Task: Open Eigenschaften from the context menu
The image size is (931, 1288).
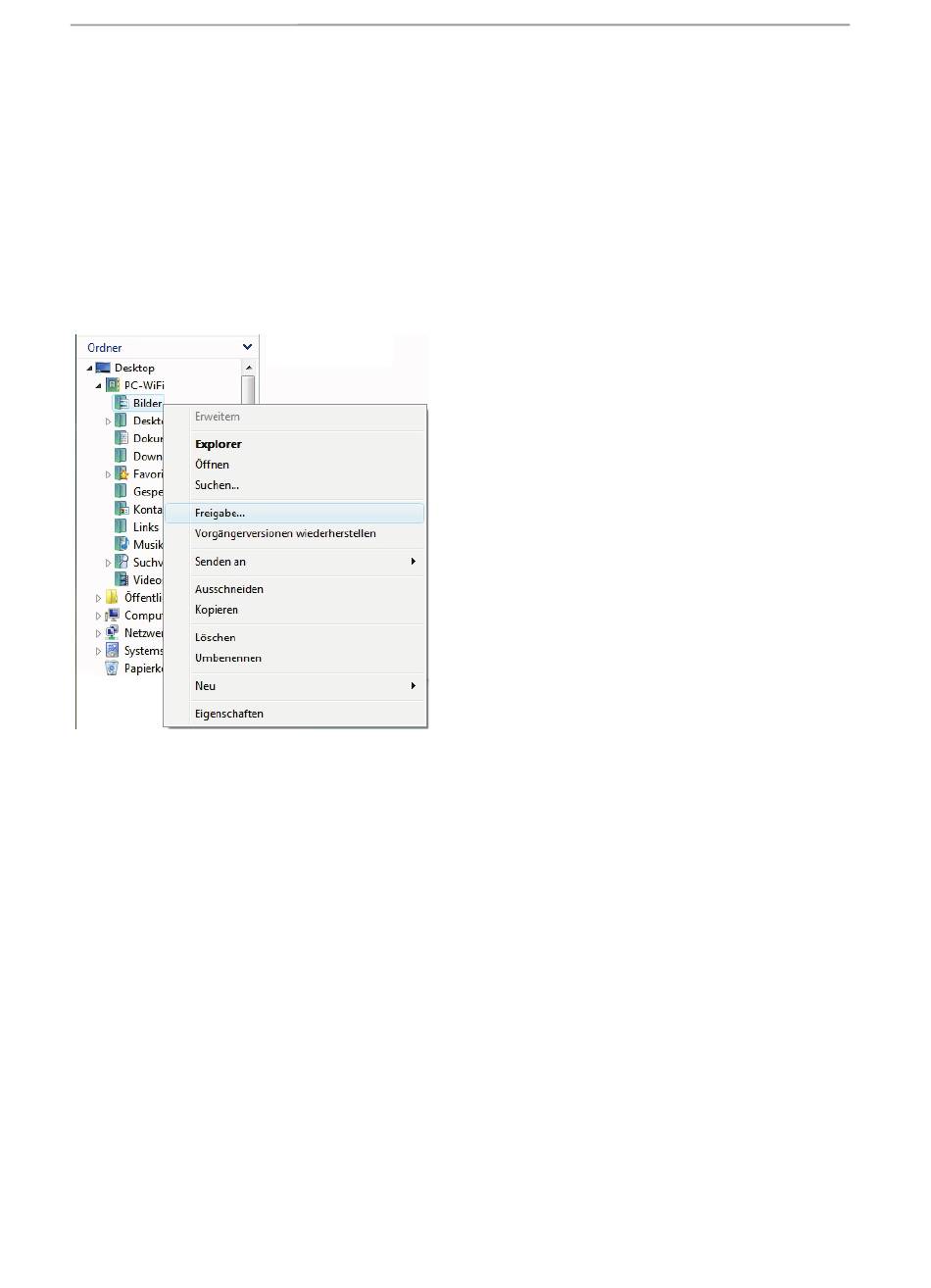Action: tap(295, 714)
